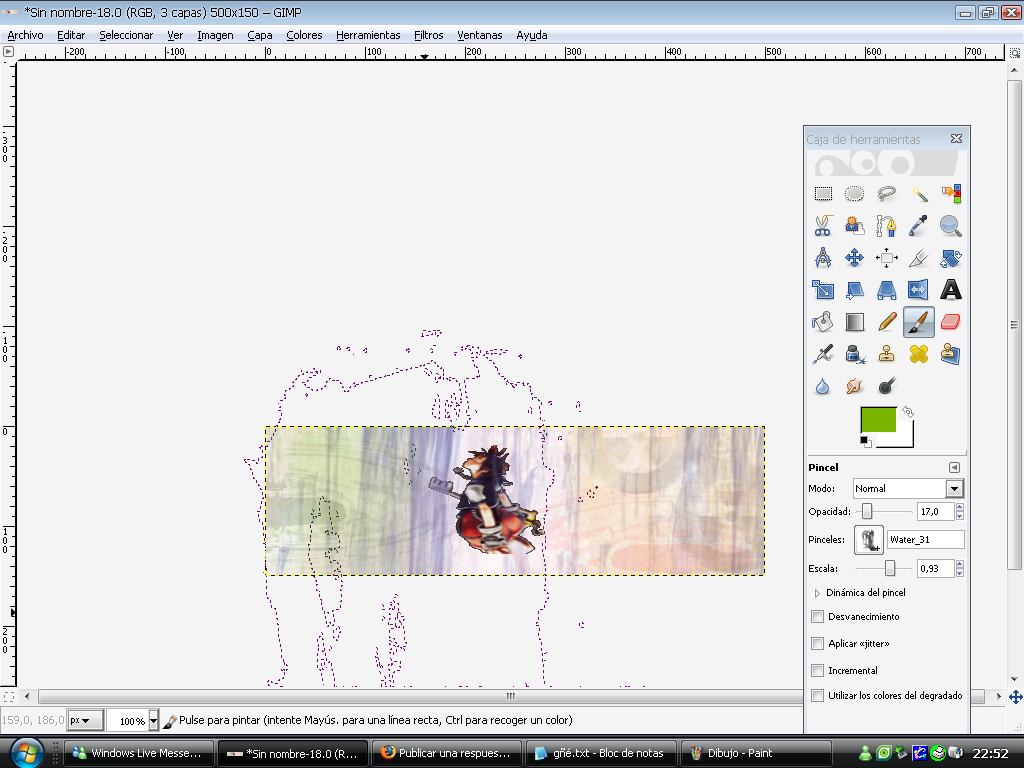Screen dimensions: 1024x768
Task: Switch to Dibujo - Paint in taskbar
Action: [756, 753]
